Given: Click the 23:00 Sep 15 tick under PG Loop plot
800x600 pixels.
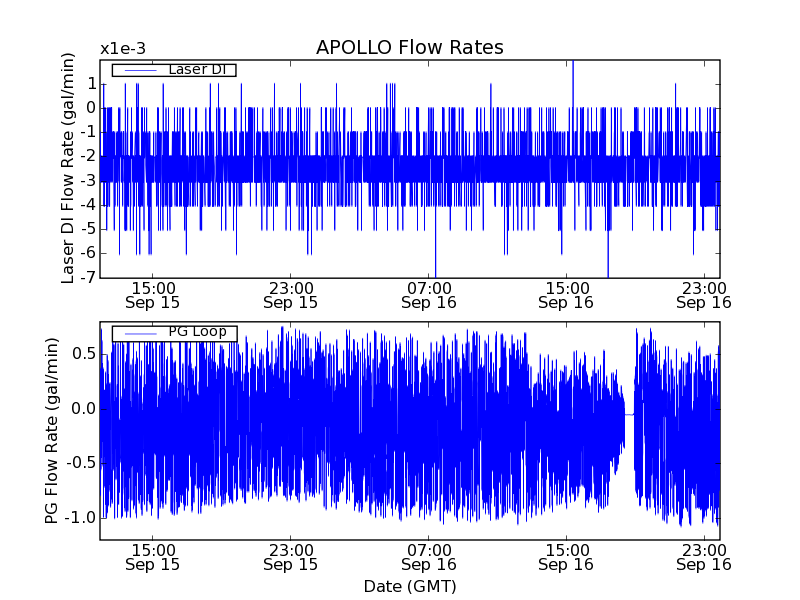Looking at the screenshot, I should tap(290, 558).
